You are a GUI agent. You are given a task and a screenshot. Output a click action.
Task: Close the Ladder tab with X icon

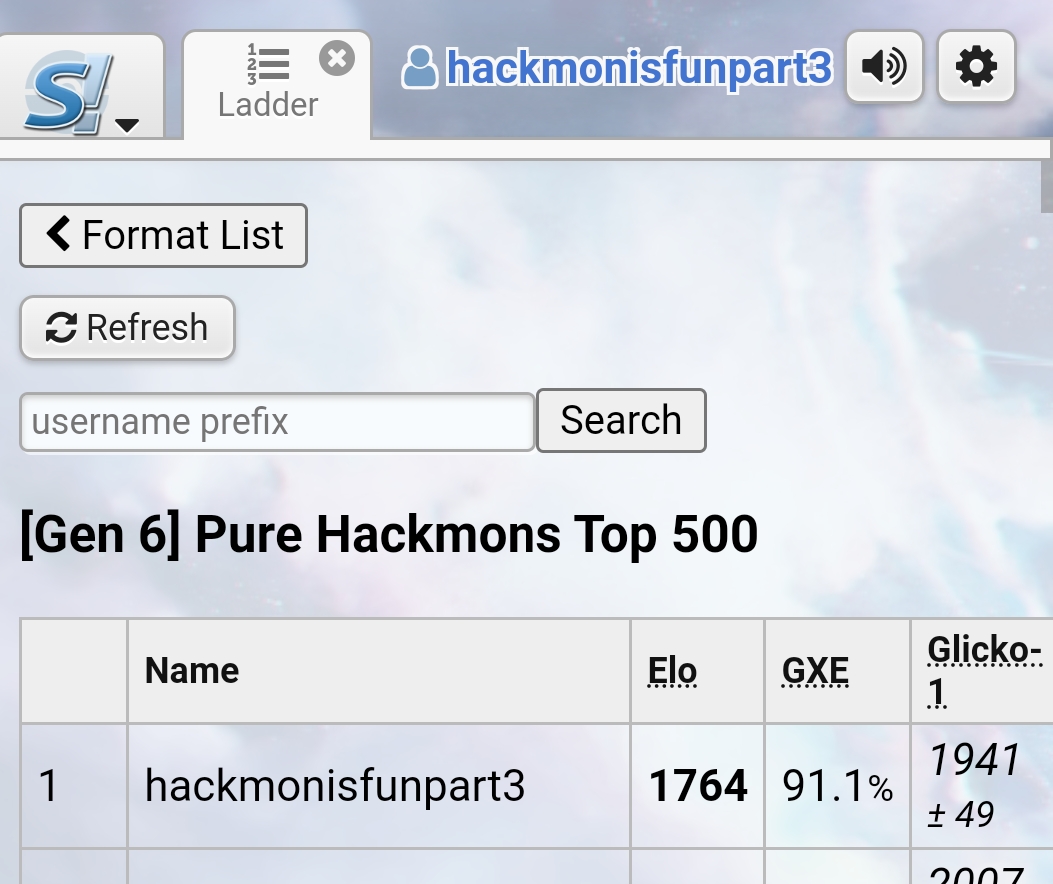point(336,58)
